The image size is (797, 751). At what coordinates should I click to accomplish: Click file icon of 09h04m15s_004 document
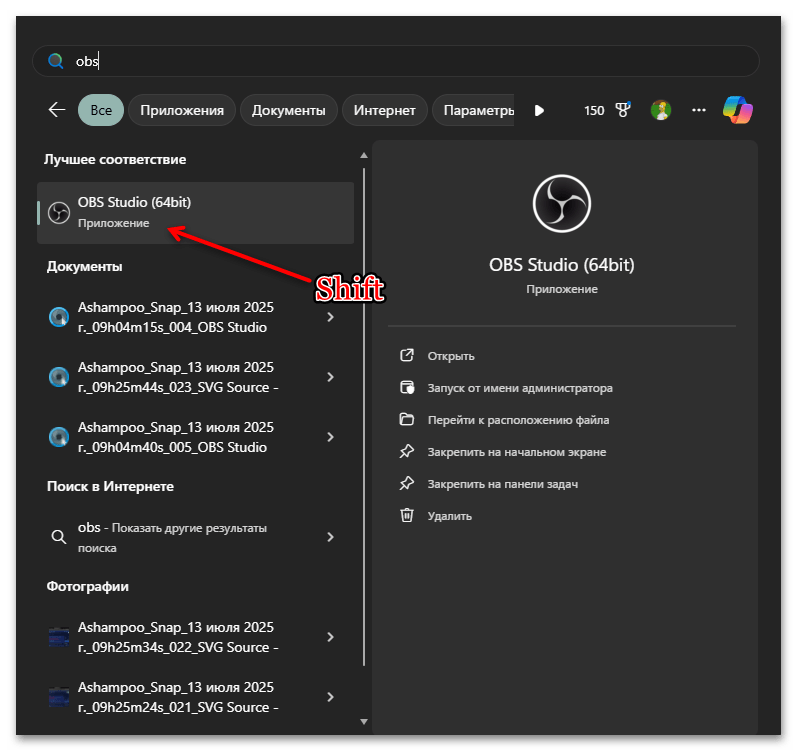point(59,317)
